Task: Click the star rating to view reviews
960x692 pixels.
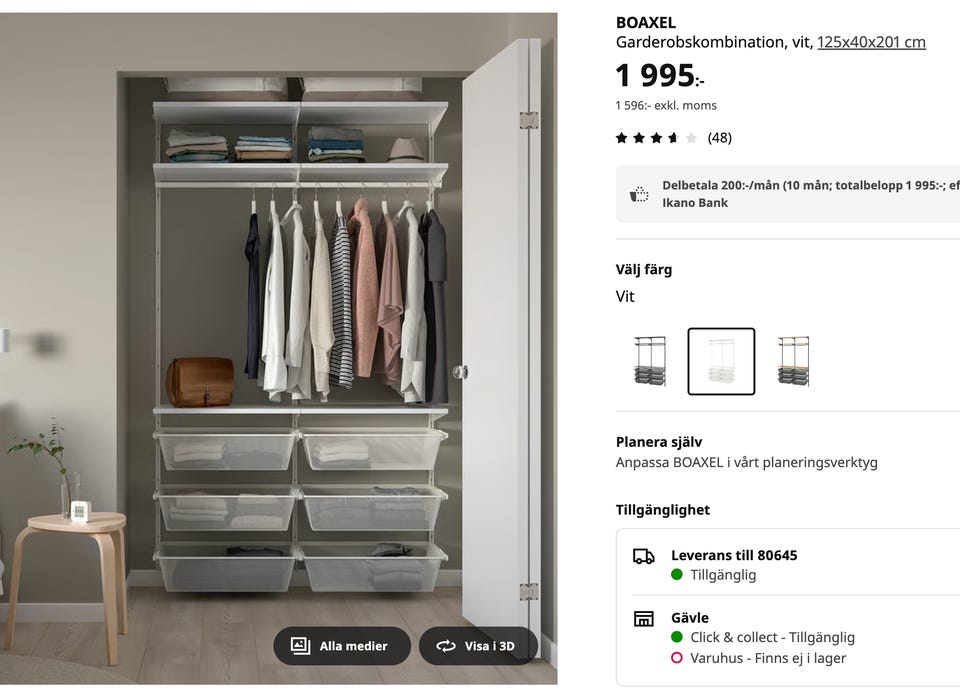Action: click(x=656, y=138)
